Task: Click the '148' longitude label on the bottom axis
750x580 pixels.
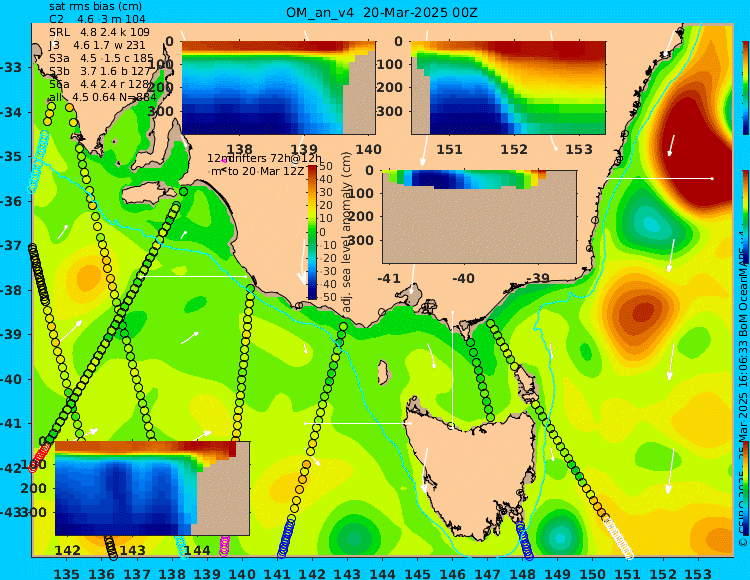Action: click(x=523, y=573)
